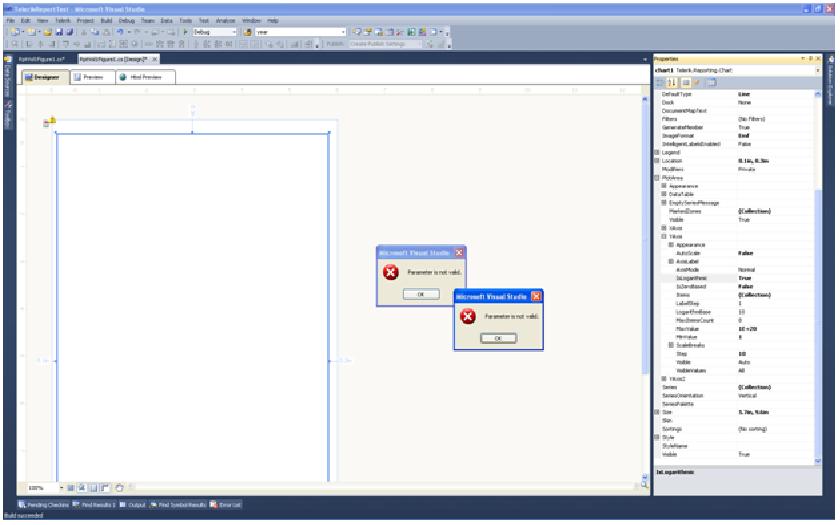Close the front 'Parameter is not valid' dialog
The image size is (840, 525).
(x=536, y=296)
